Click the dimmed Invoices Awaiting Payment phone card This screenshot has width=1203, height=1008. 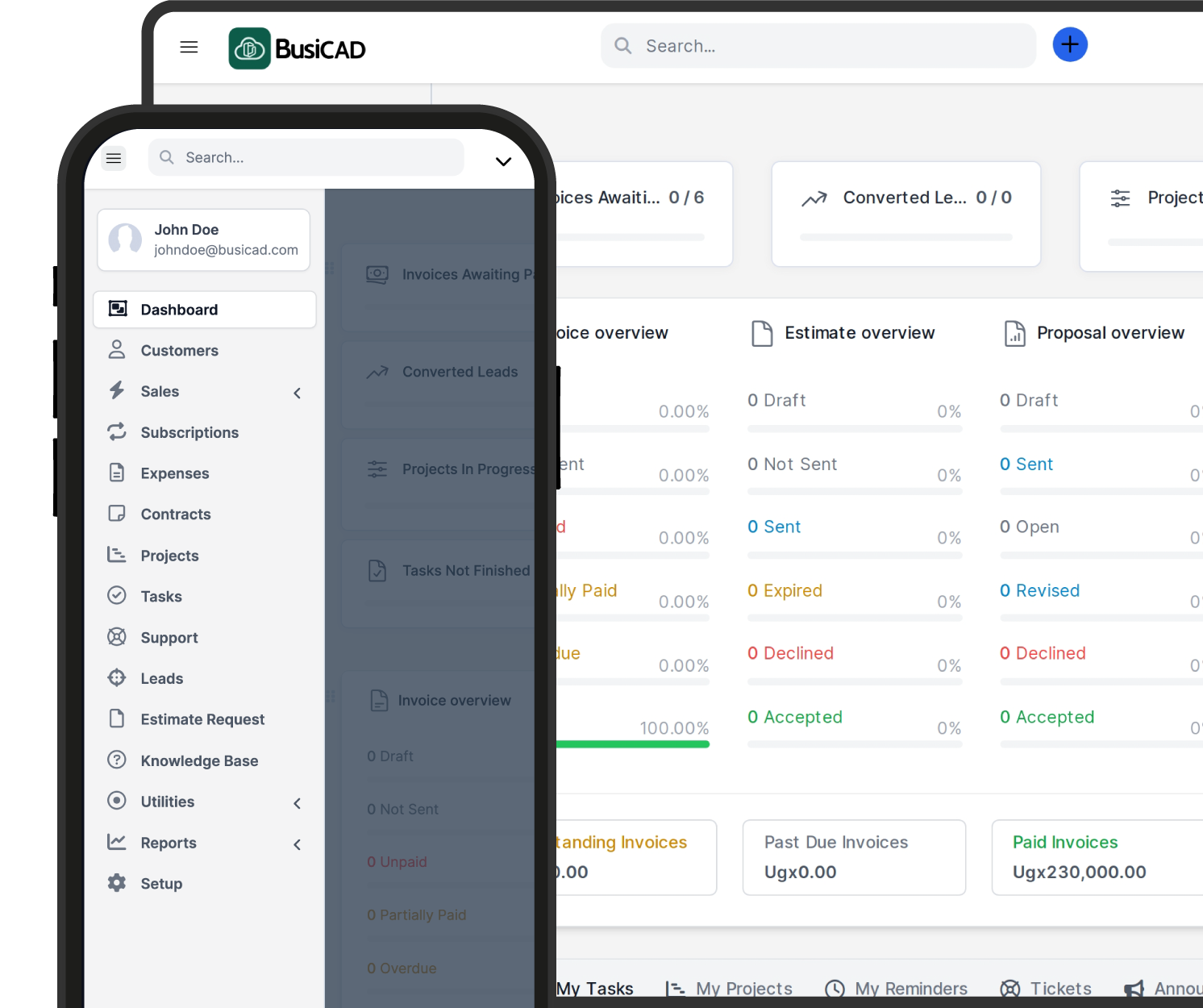[x=439, y=288]
